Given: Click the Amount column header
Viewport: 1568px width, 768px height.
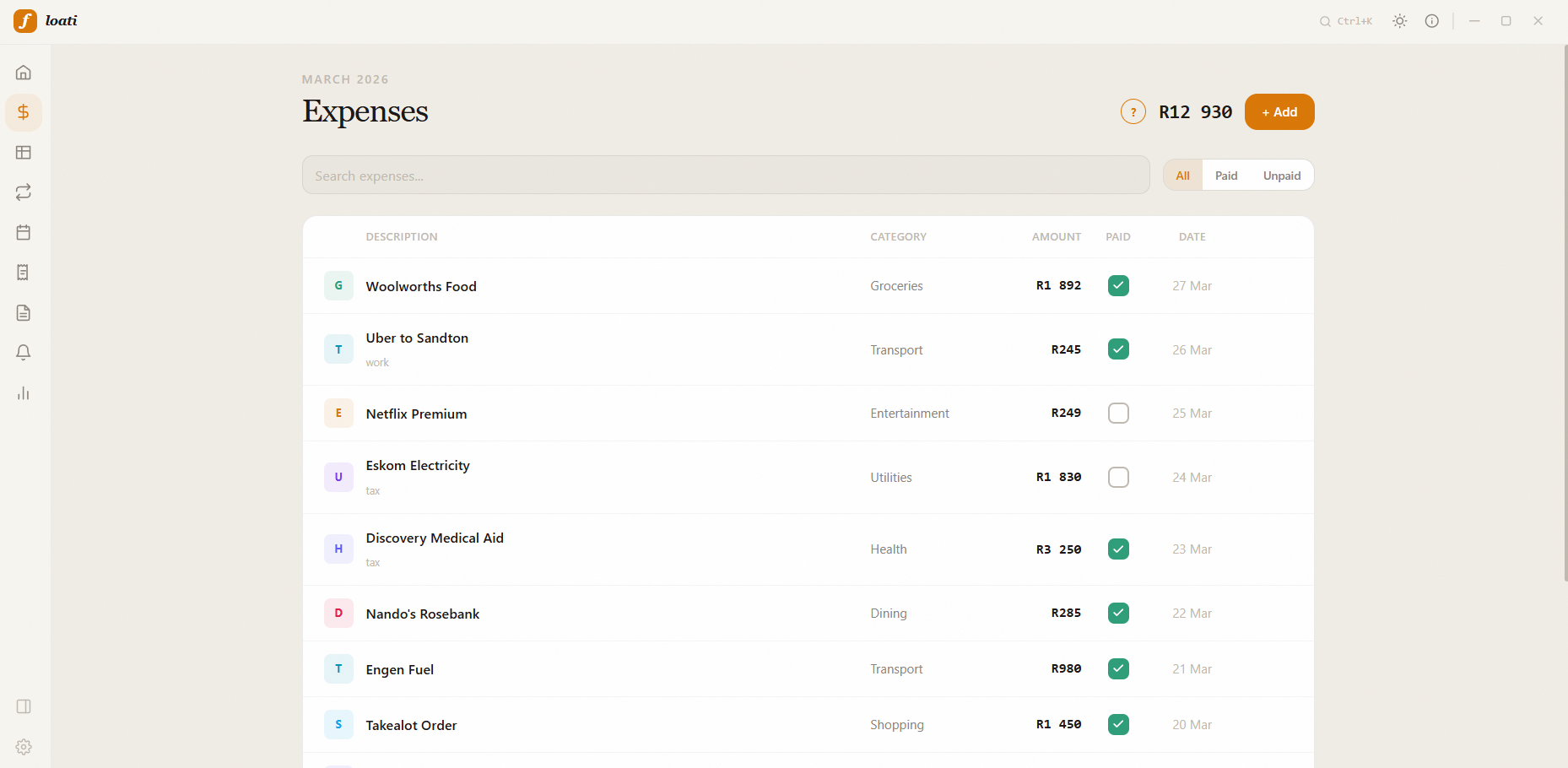Looking at the screenshot, I should (1057, 237).
